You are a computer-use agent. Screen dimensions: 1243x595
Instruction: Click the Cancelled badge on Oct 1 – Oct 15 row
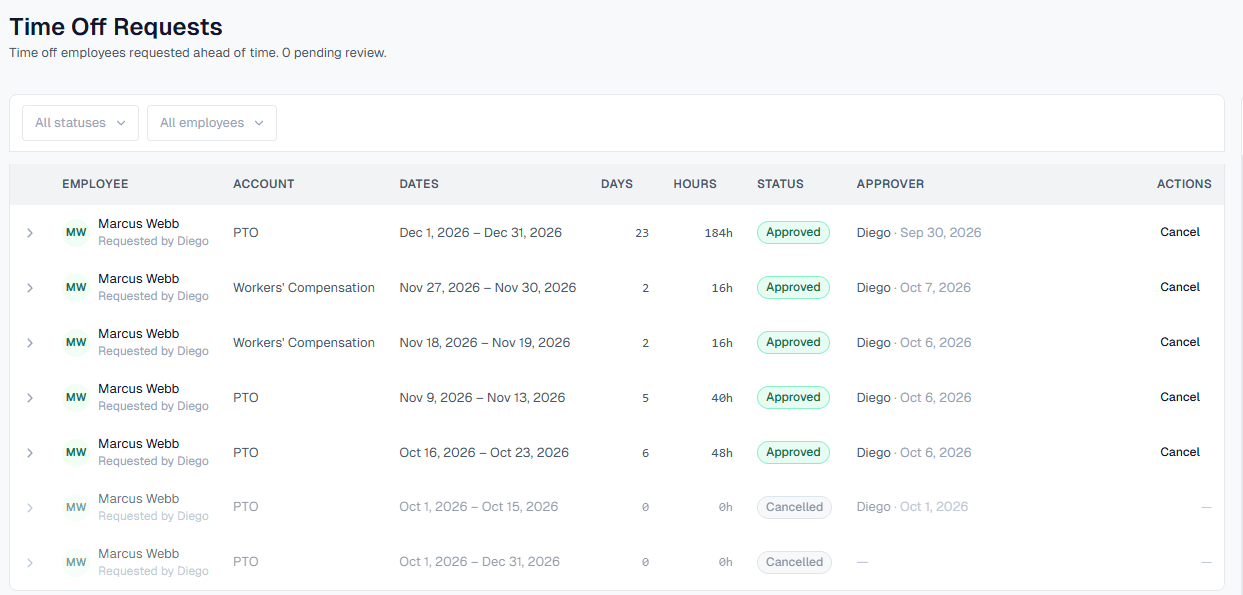coord(794,507)
